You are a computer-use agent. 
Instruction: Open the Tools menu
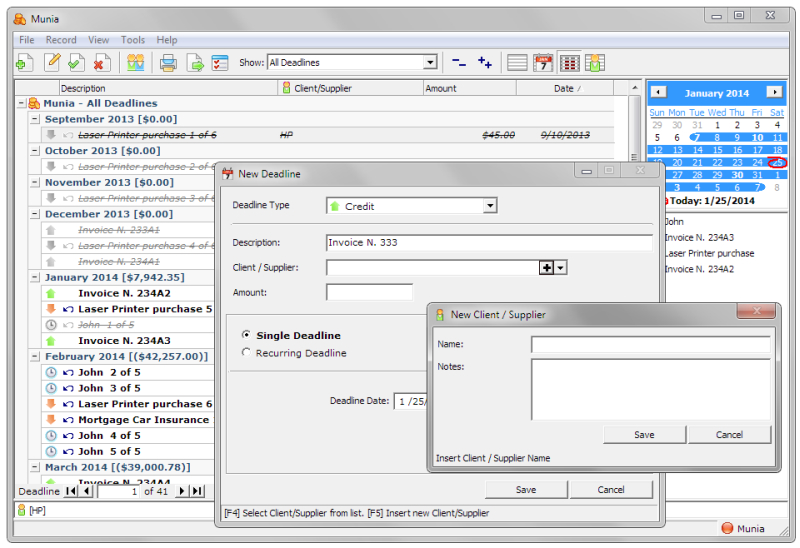point(133,40)
